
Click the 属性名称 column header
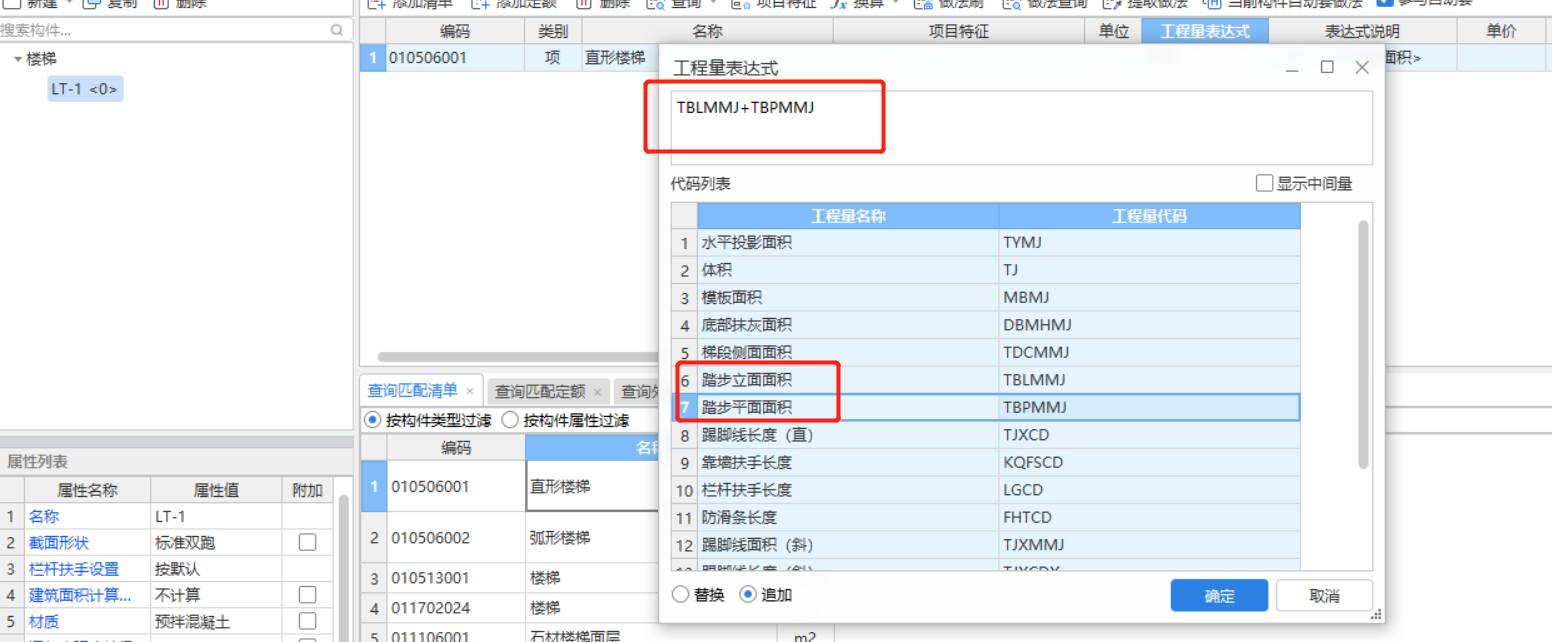click(x=87, y=490)
